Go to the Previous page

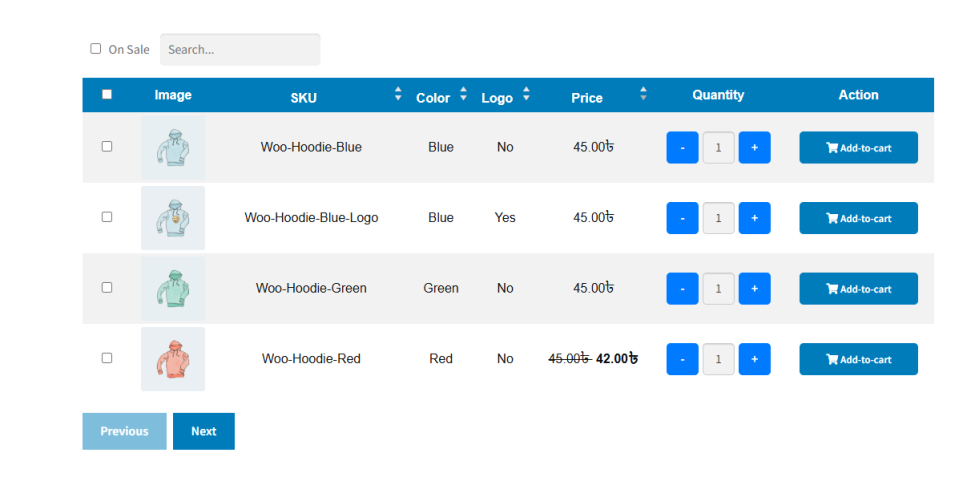pos(124,431)
